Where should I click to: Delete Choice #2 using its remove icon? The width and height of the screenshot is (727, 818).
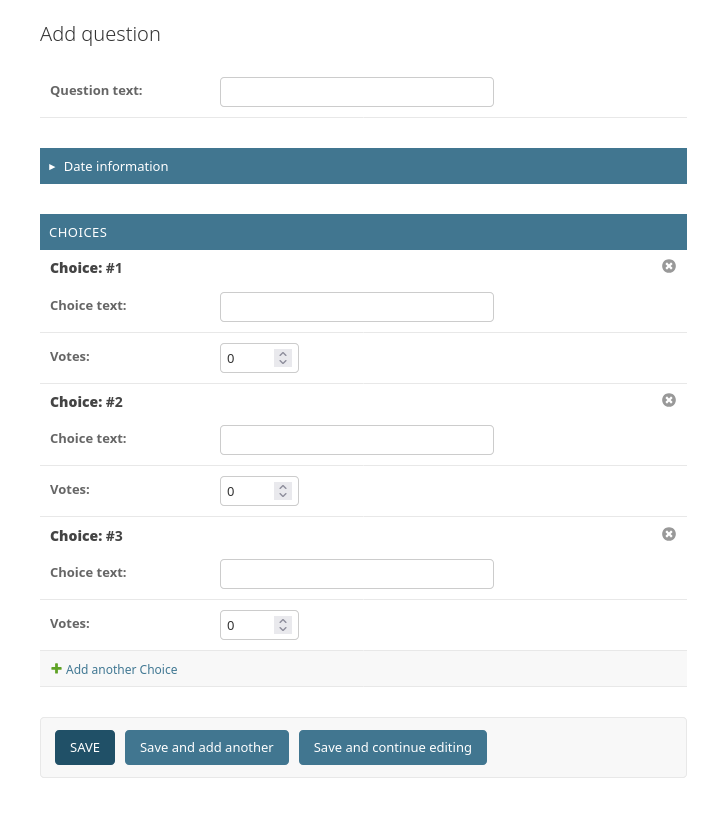[668, 400]
